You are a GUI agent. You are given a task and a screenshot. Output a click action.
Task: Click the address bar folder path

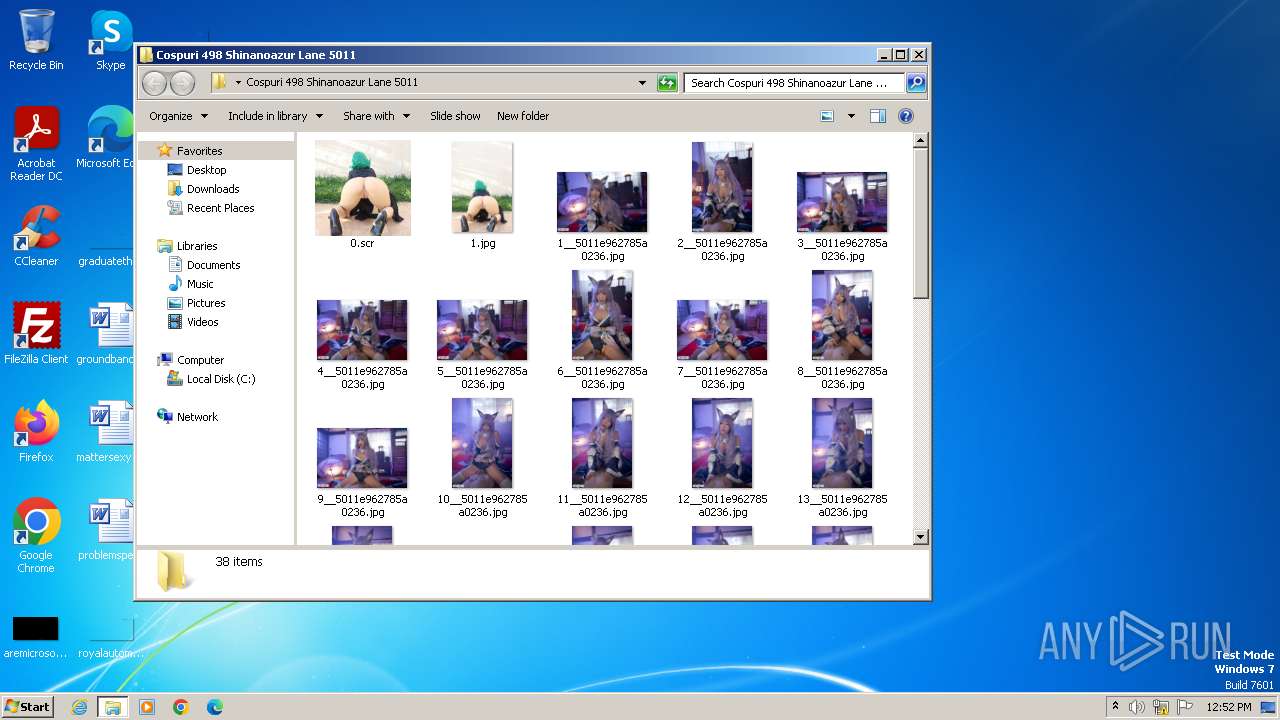tap(332, 82)
